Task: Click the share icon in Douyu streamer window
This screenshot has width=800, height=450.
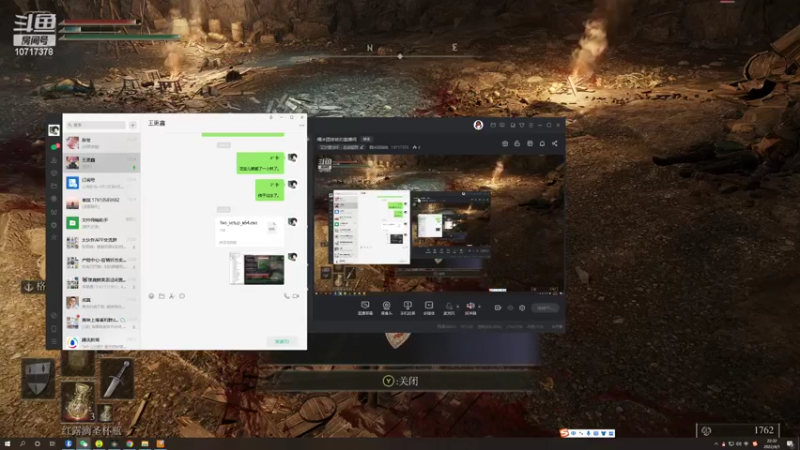Action: tap(555, 144)
